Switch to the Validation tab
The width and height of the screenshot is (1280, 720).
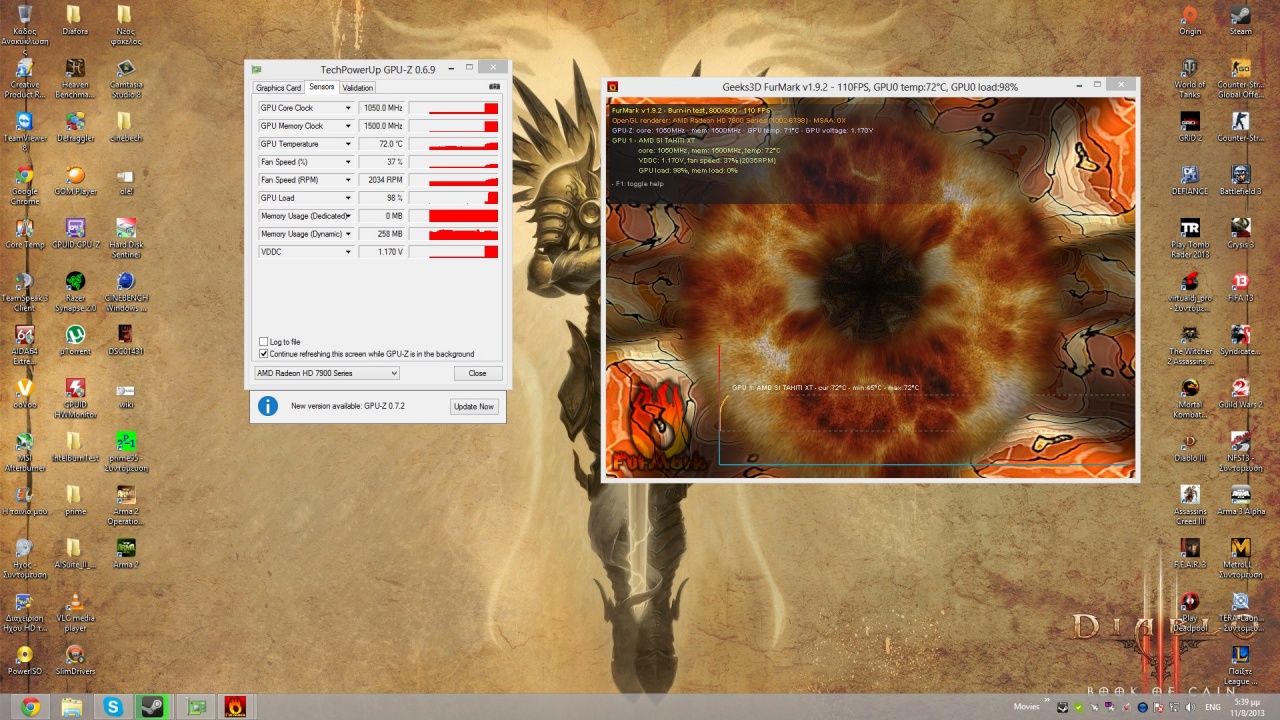[358, 88]
